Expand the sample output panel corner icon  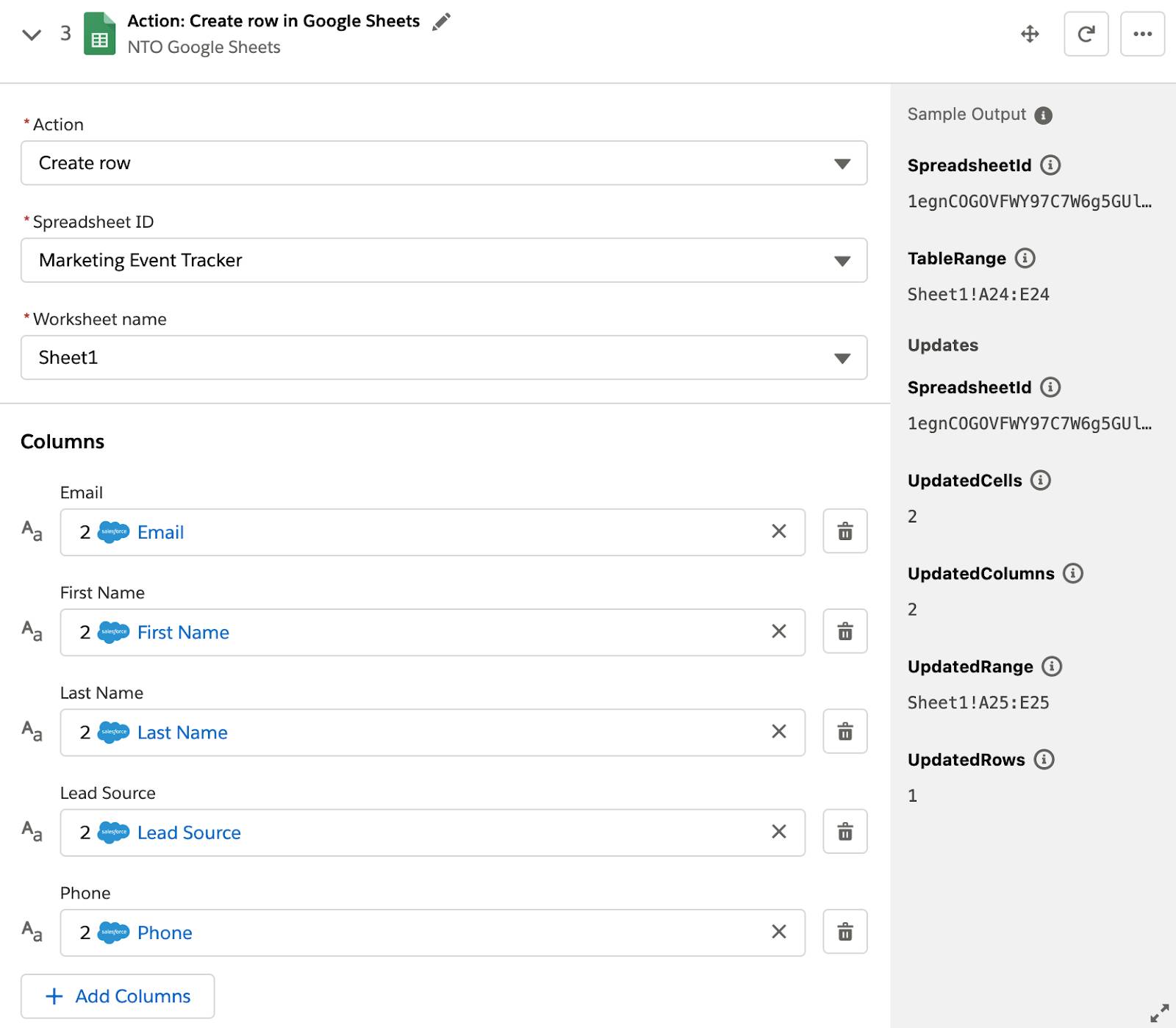point(1159,1013)
